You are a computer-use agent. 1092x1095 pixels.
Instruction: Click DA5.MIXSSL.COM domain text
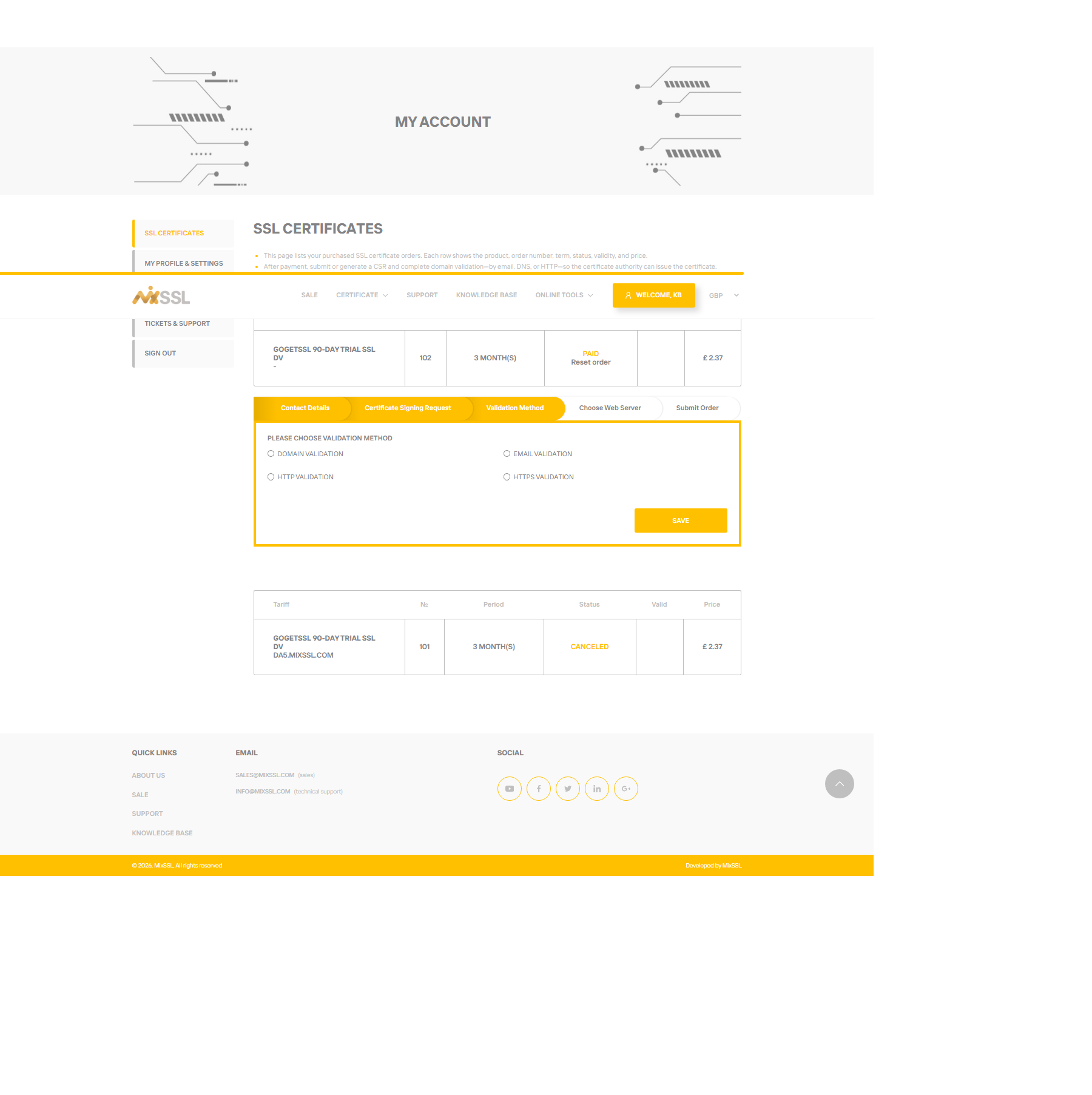(x=303, y=656)
